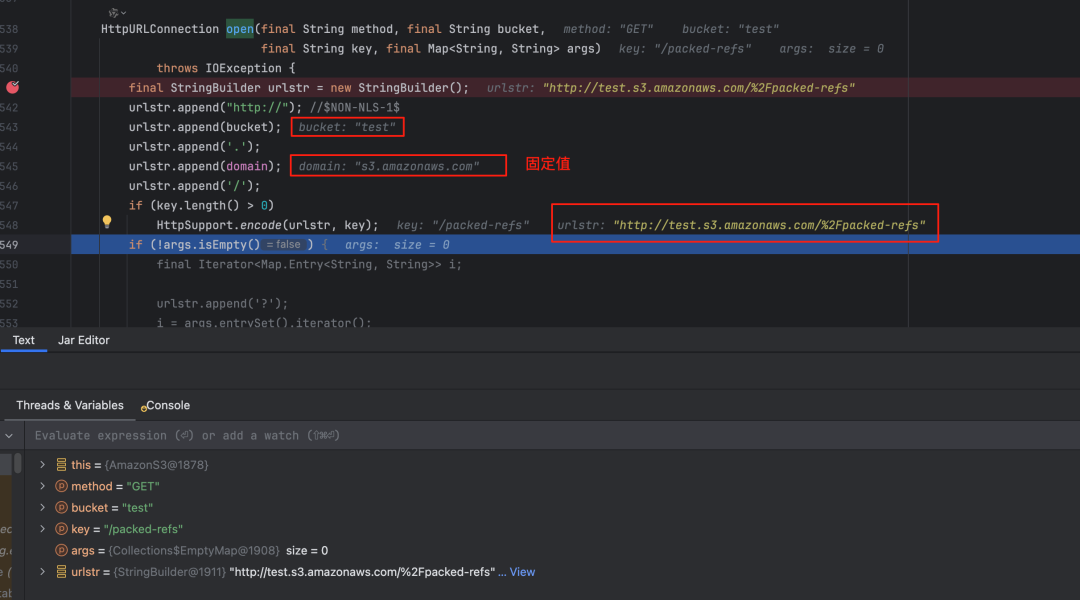1080x600 pixels.
Task: Click the variables panel scrollbar thumb
Action: click(x=17, y=462)
